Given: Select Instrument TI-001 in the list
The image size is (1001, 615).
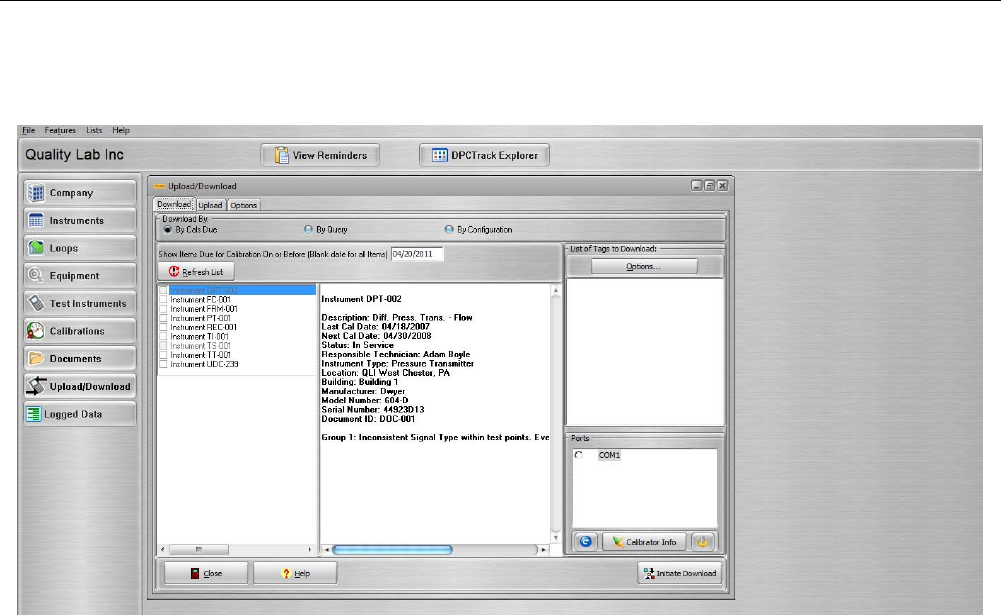Looking at the screenshot, I should point(199,336).
